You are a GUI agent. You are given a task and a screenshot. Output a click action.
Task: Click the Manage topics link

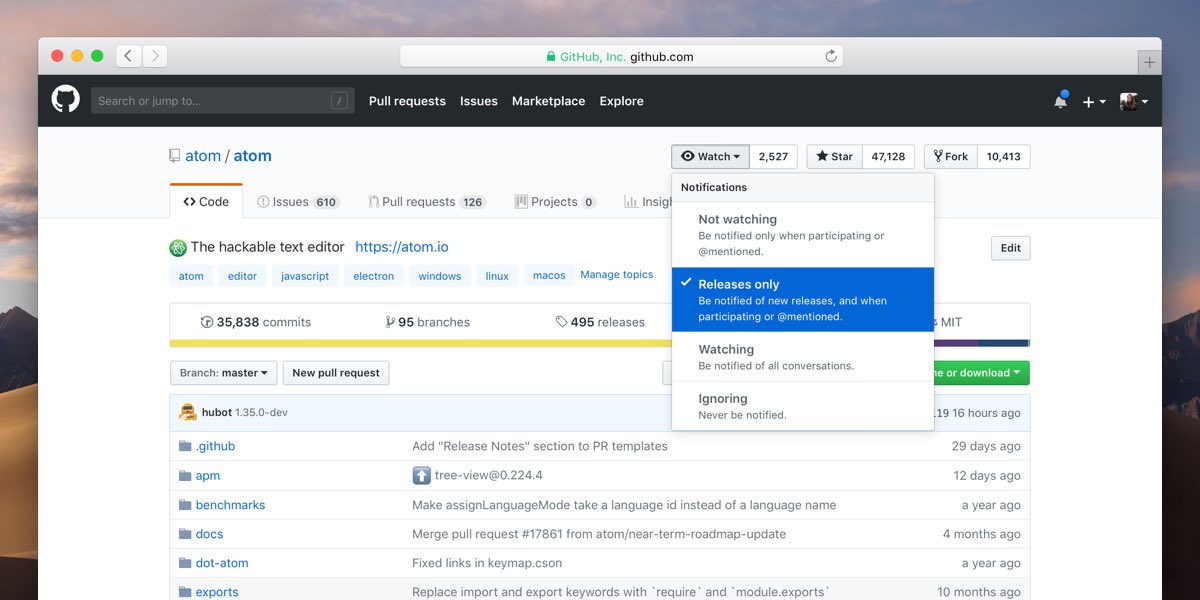(617, 274)
